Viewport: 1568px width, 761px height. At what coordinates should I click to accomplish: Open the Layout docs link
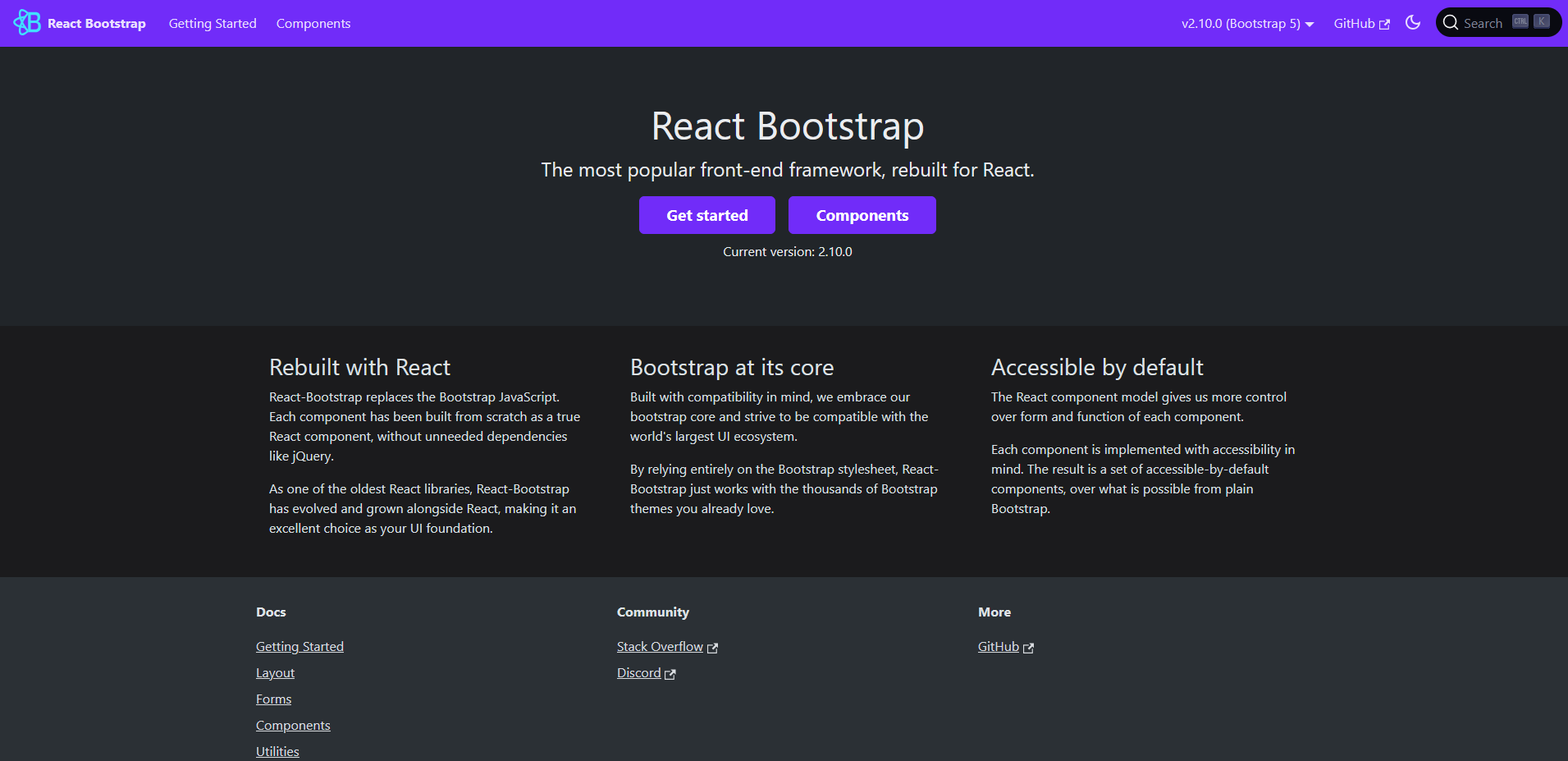coord(275,673)
